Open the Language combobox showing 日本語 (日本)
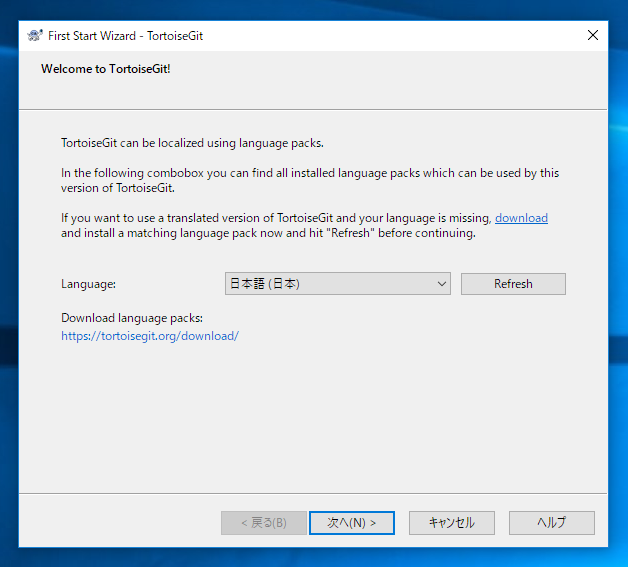The image size is (628, 567). click(338, 284)
